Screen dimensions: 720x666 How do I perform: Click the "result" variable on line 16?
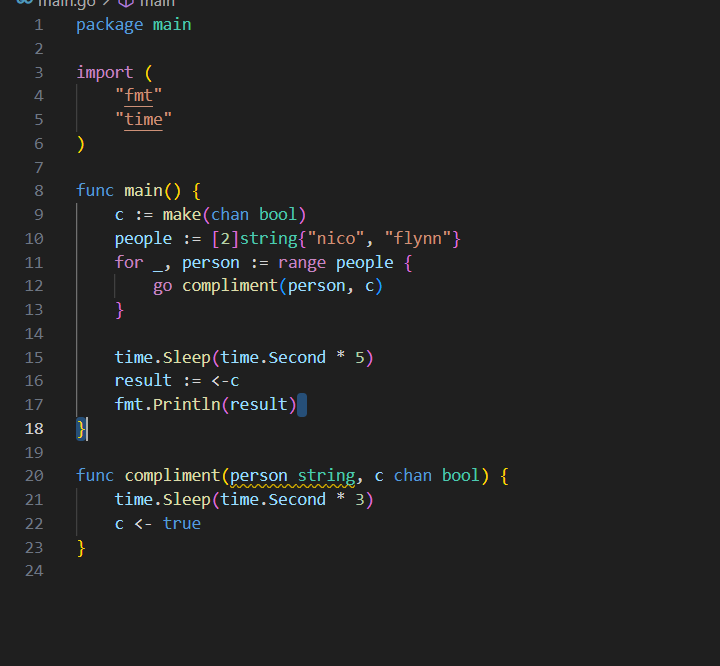pyautogui.click(x=143, y=381)
